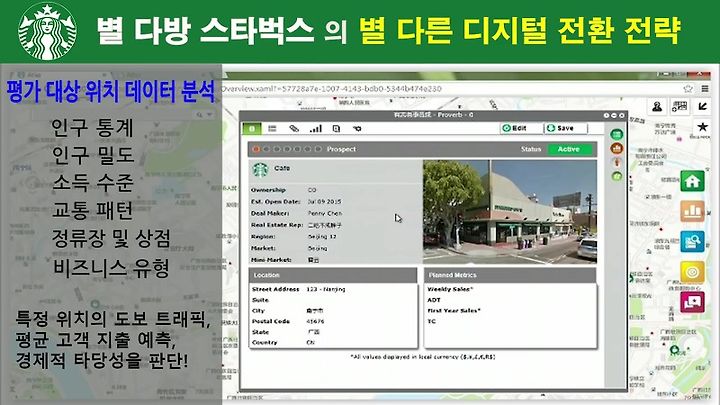The image size is (720, 405).
Task: Click the map pin side icon
Action: coord(616,162)
